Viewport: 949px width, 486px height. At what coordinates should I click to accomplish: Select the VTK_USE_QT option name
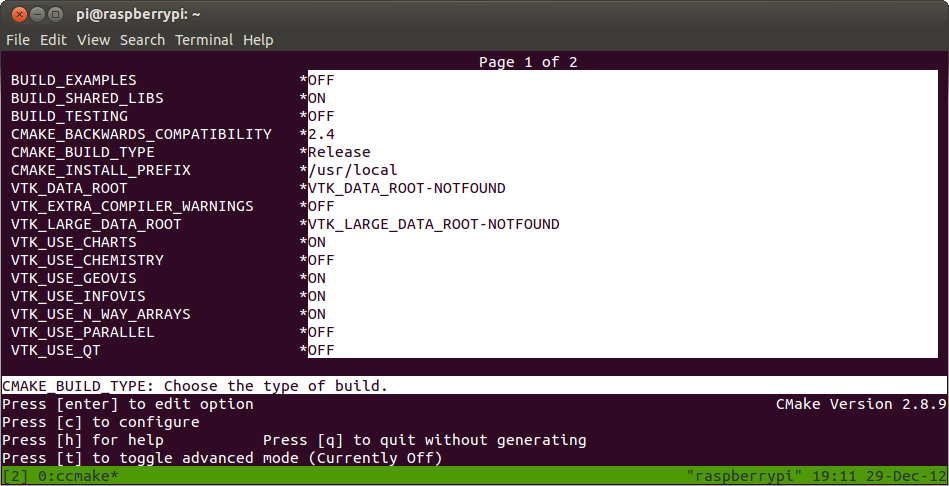(56, 350)
